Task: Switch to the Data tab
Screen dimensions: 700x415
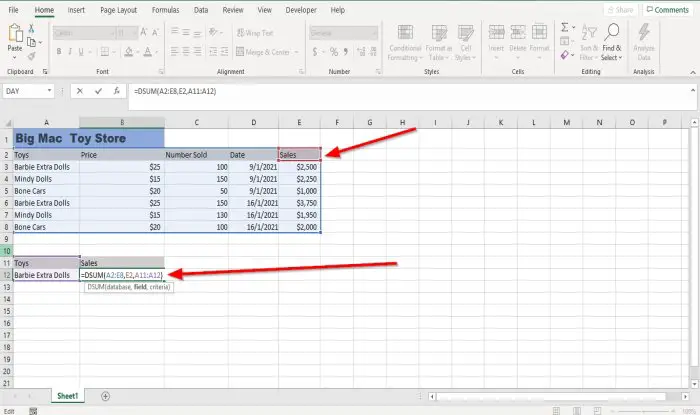Action: [201, 10]
